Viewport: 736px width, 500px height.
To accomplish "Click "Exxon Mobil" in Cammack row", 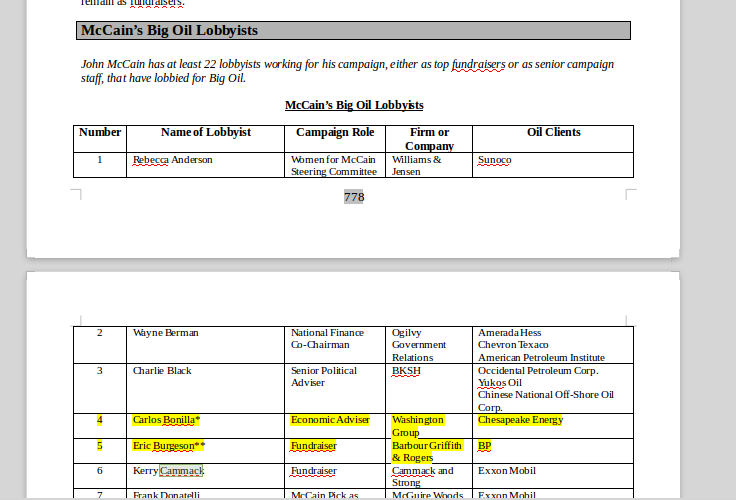I will coord(506,471).
